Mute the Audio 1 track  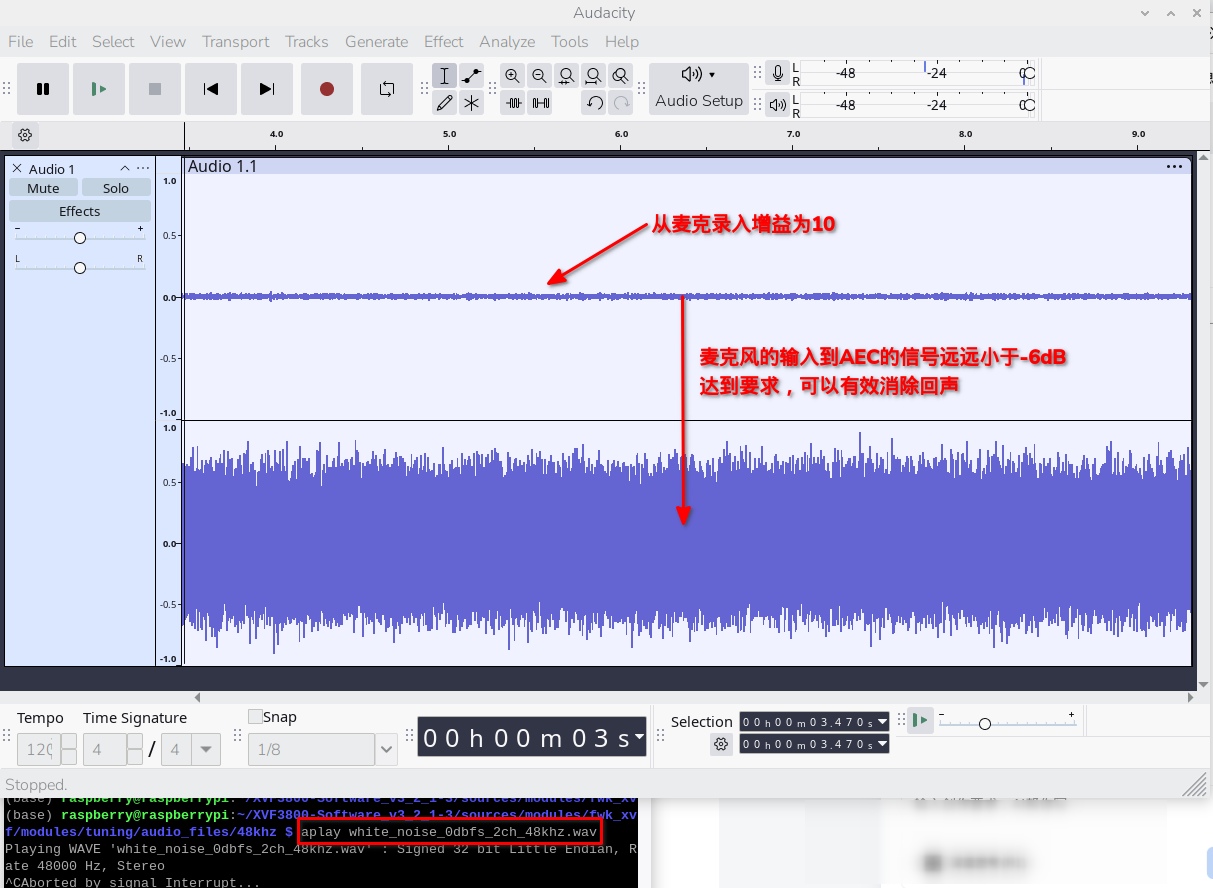pos(43,188)
